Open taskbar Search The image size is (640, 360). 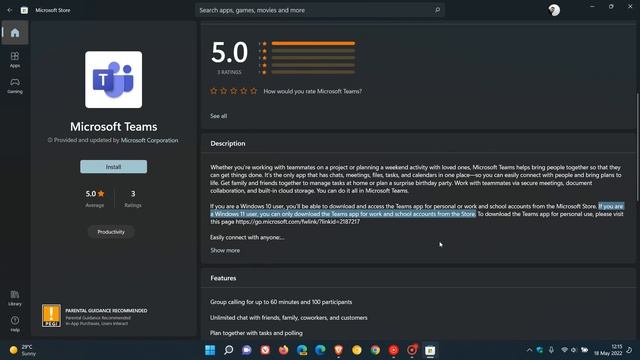(x=229, y=350)
